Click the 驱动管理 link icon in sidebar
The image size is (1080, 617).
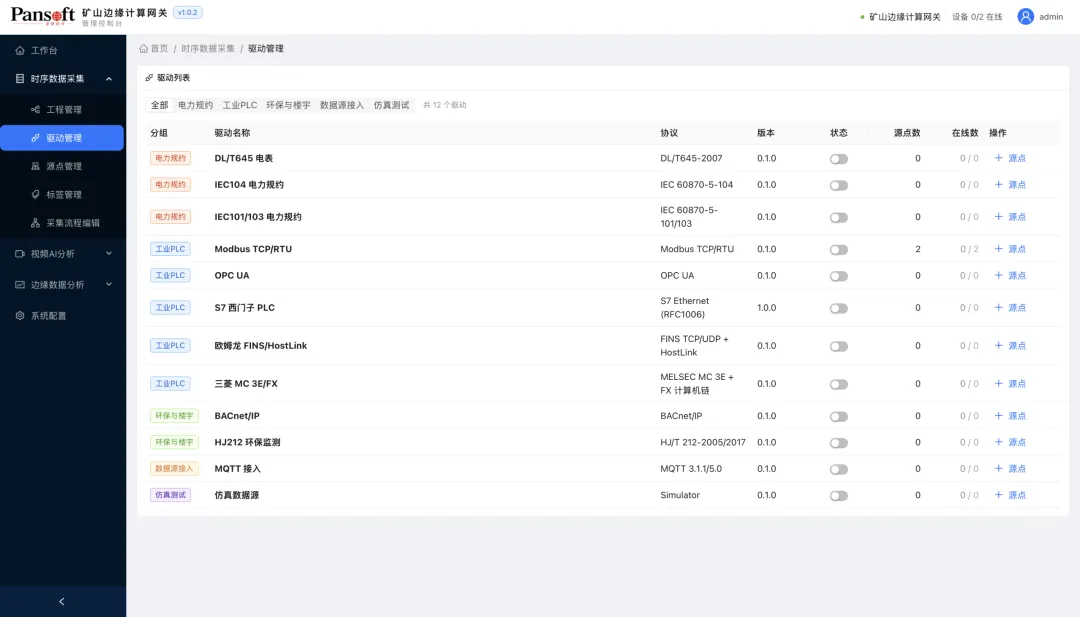(x=35, y=138)
